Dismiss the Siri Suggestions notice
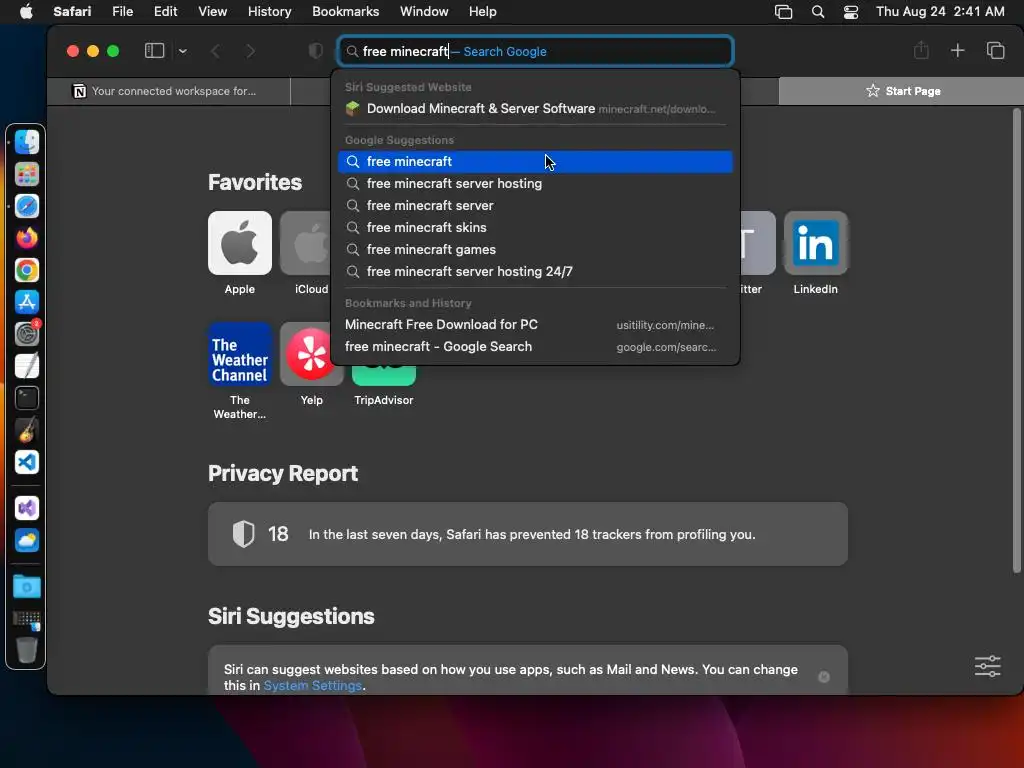The height and width of the screenshot is (768, 1024). coord(824,677)
